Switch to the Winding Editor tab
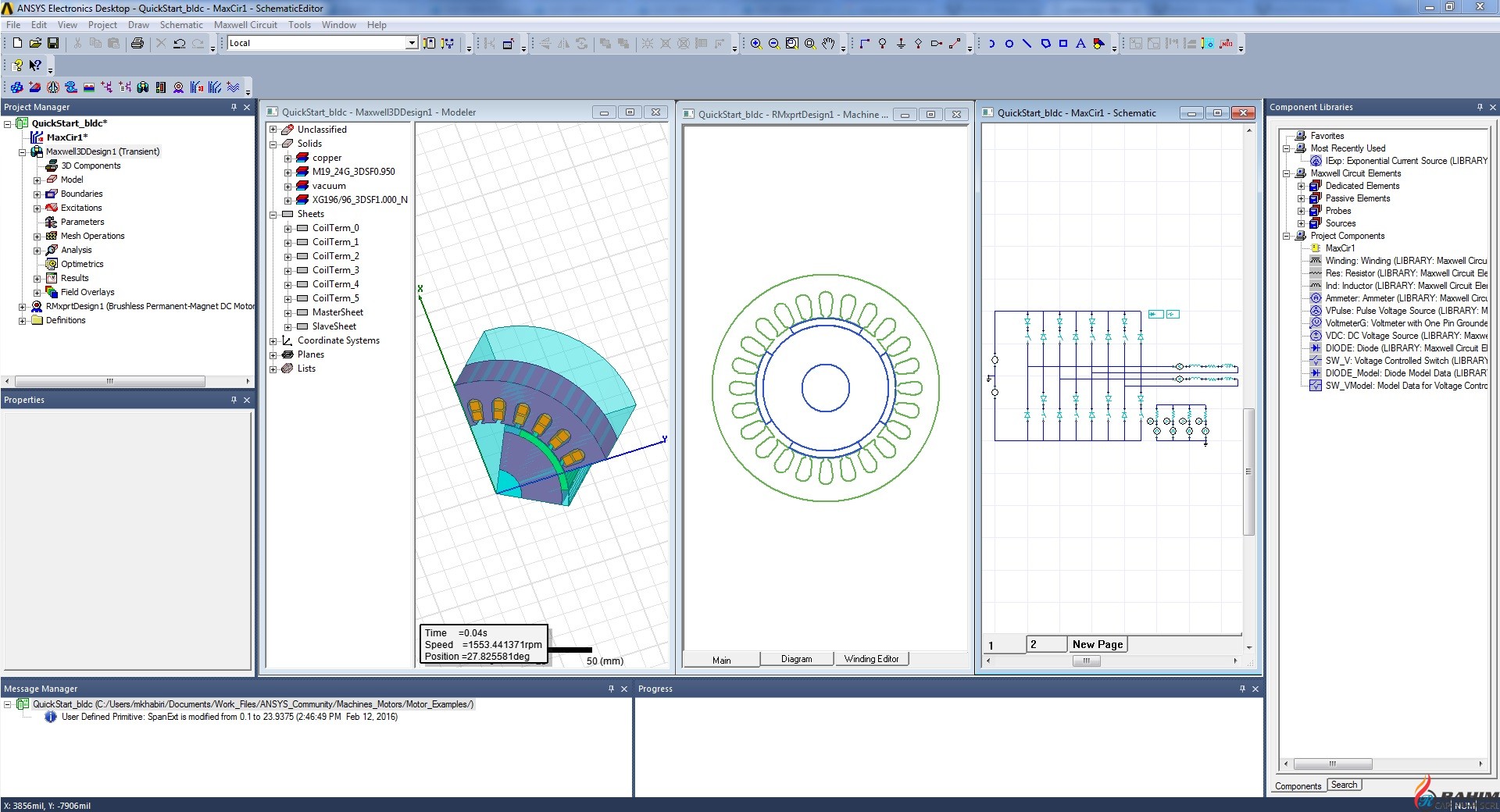 click(871, 660)
